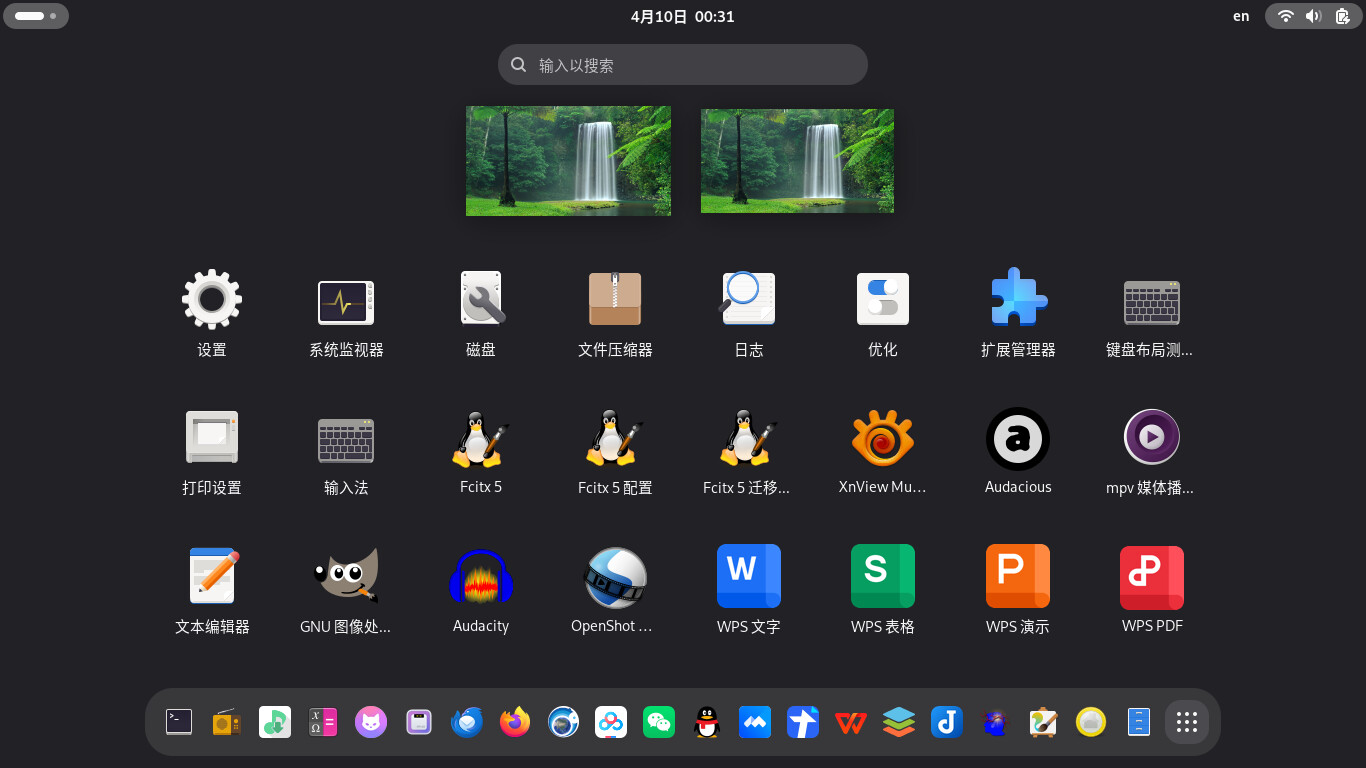
Task: Open the system status menu in top bar
Action: 1314,16
